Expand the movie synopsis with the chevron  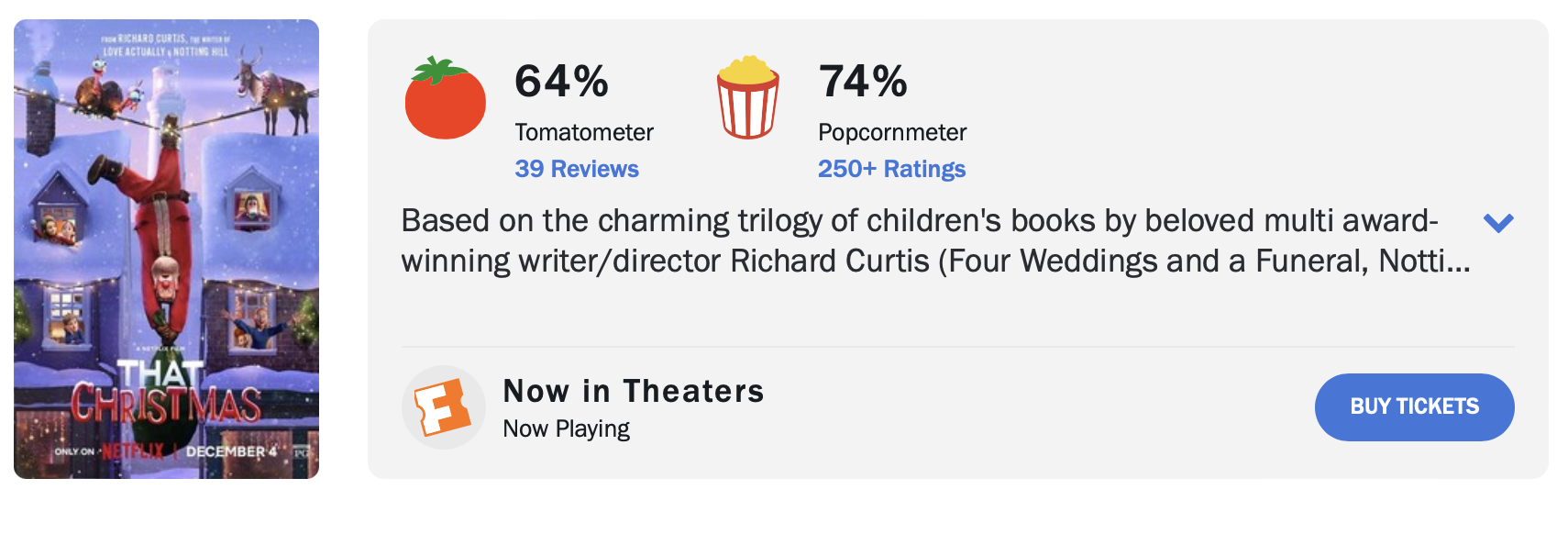[x=1498, y=222]
